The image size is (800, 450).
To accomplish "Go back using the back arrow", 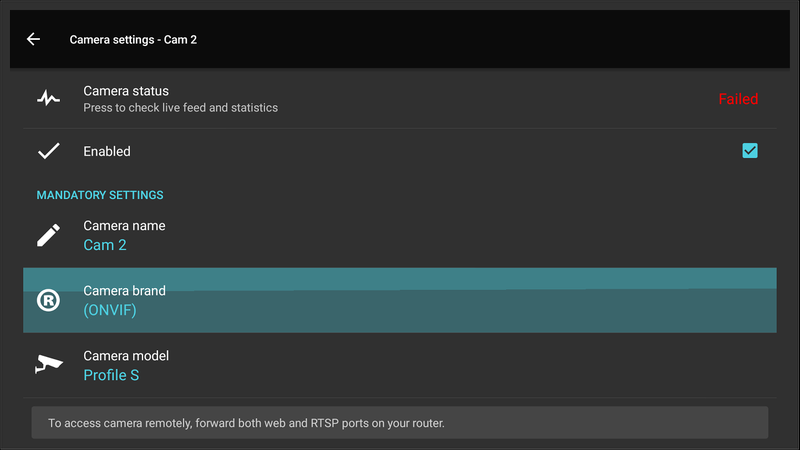I will pyautogui.click(x=34, y=39).
